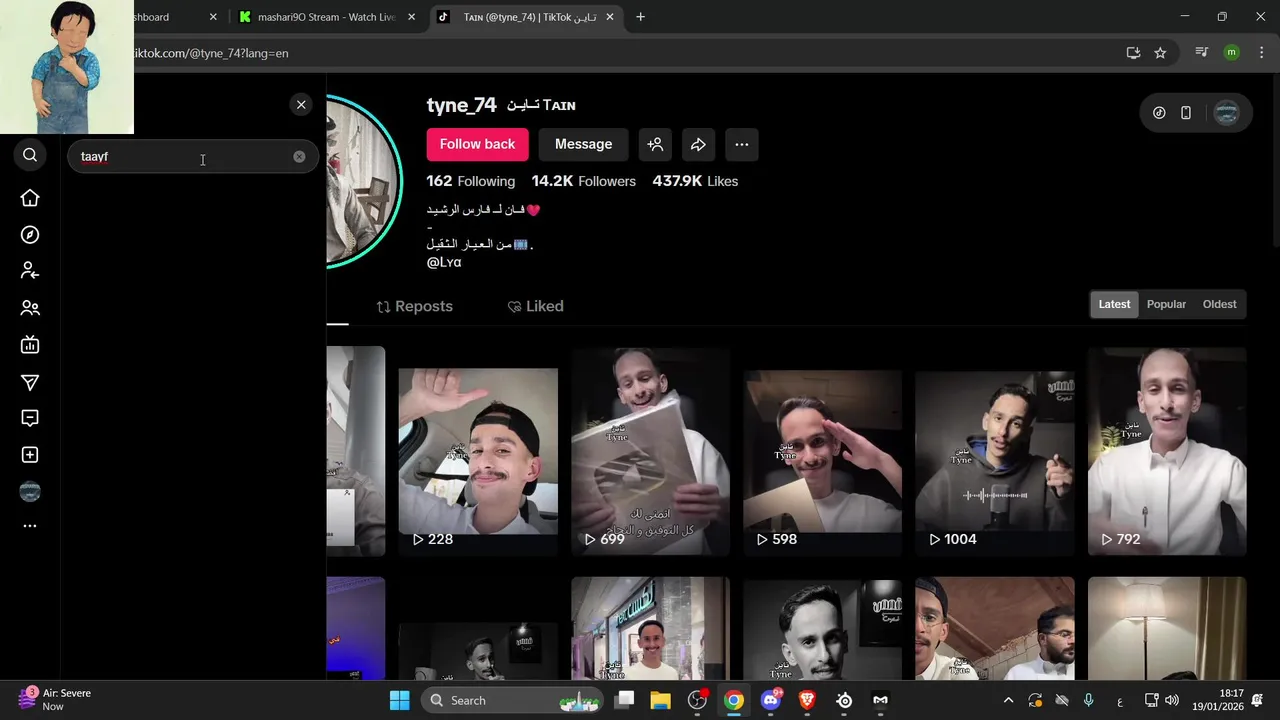Viewport: 1280px width, 720px height.
Task: Open the video with 1004 views
Action: 995,451
